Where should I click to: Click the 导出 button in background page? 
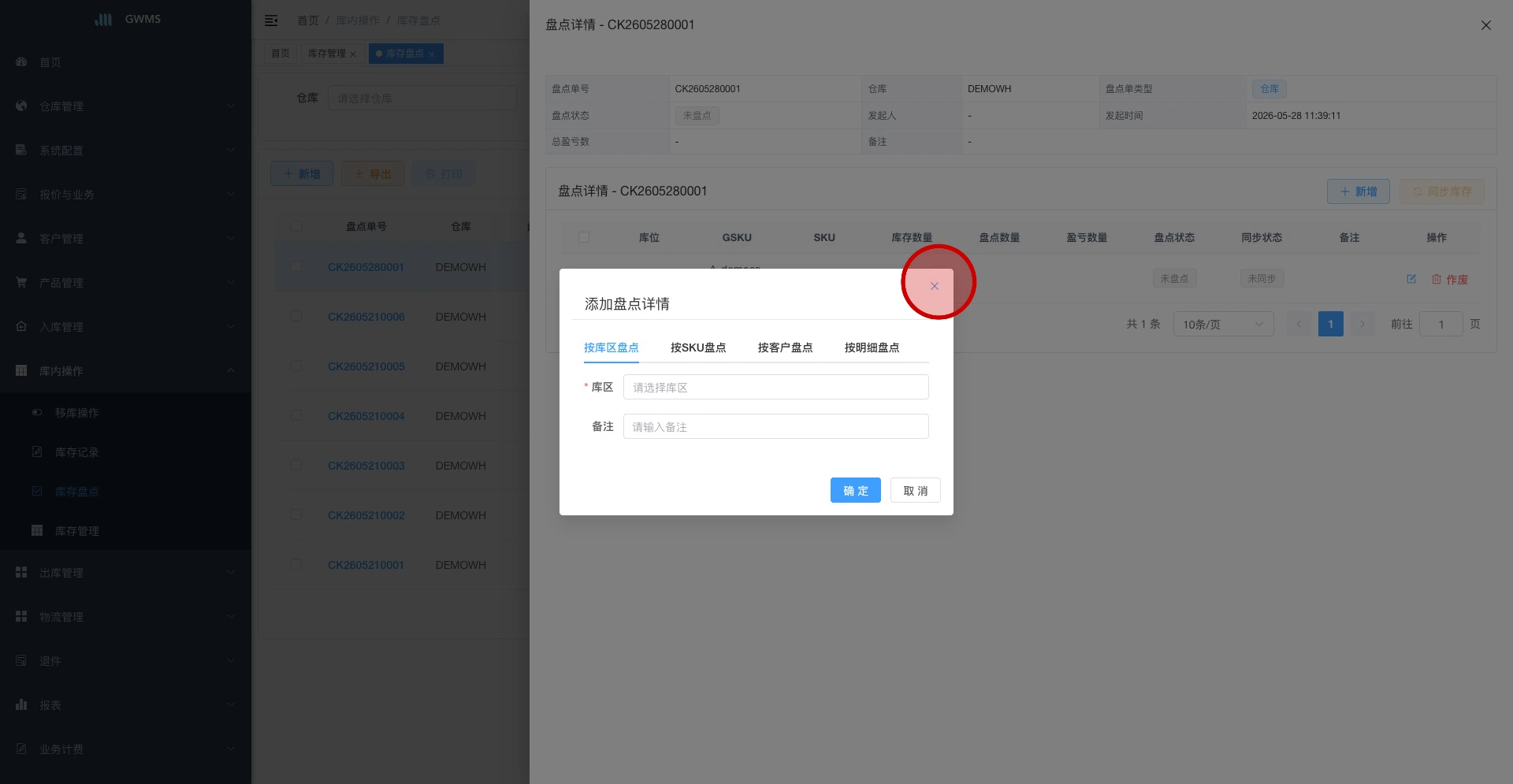tap(373, 174)
